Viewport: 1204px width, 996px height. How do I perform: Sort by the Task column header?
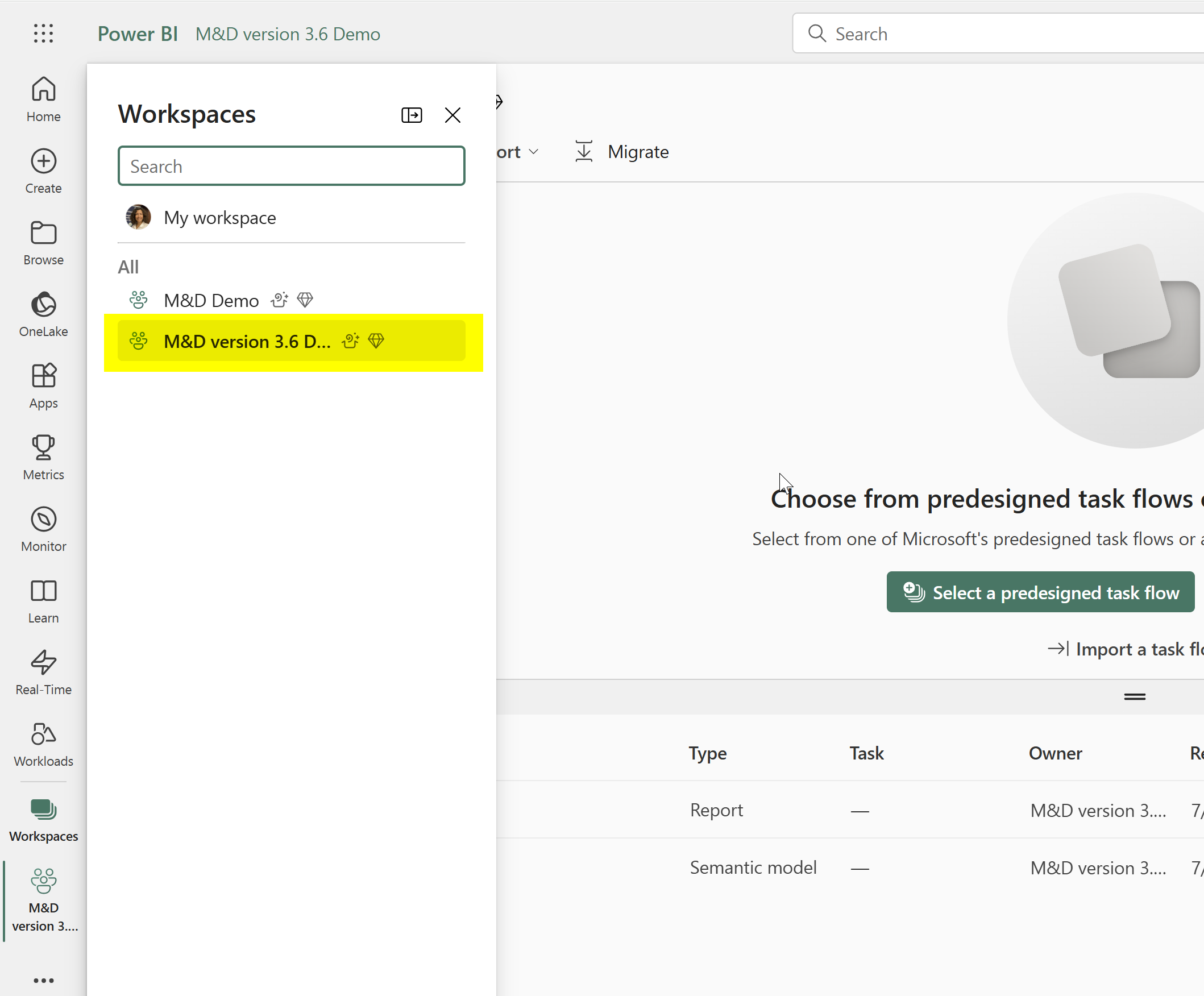[x=866, y=753]
